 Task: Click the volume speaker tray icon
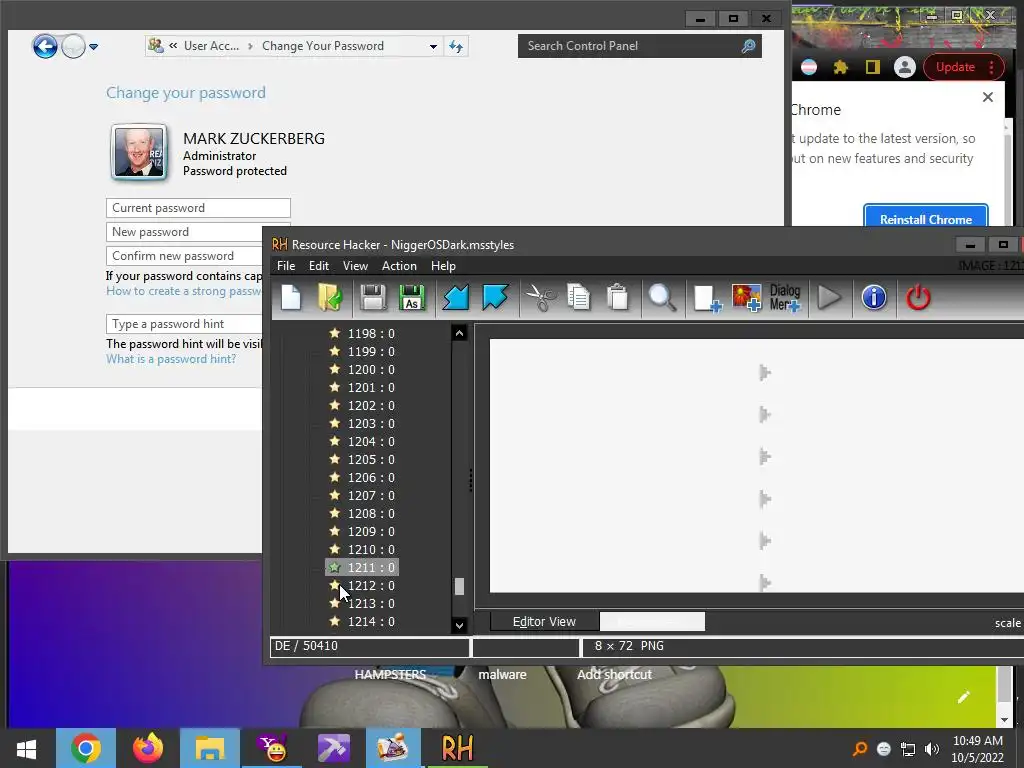[x=932, y=748]
